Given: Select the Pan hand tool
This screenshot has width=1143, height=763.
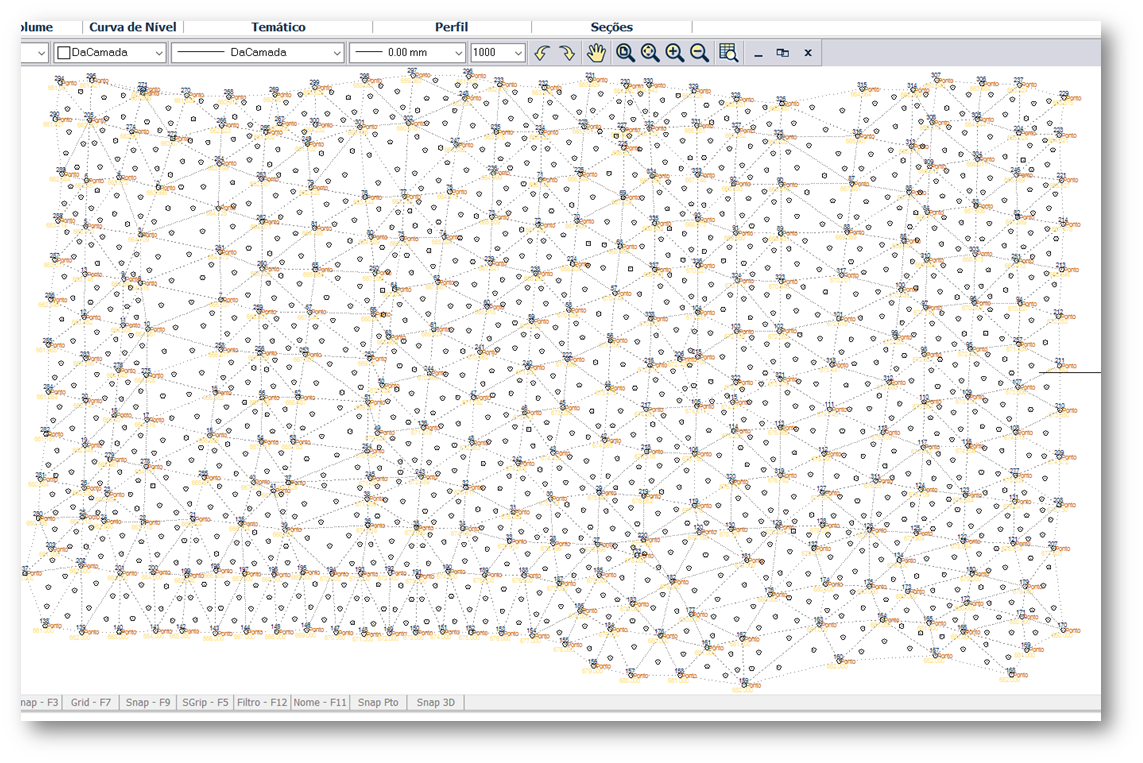Looking at the screenshot, I should point(596,53).
